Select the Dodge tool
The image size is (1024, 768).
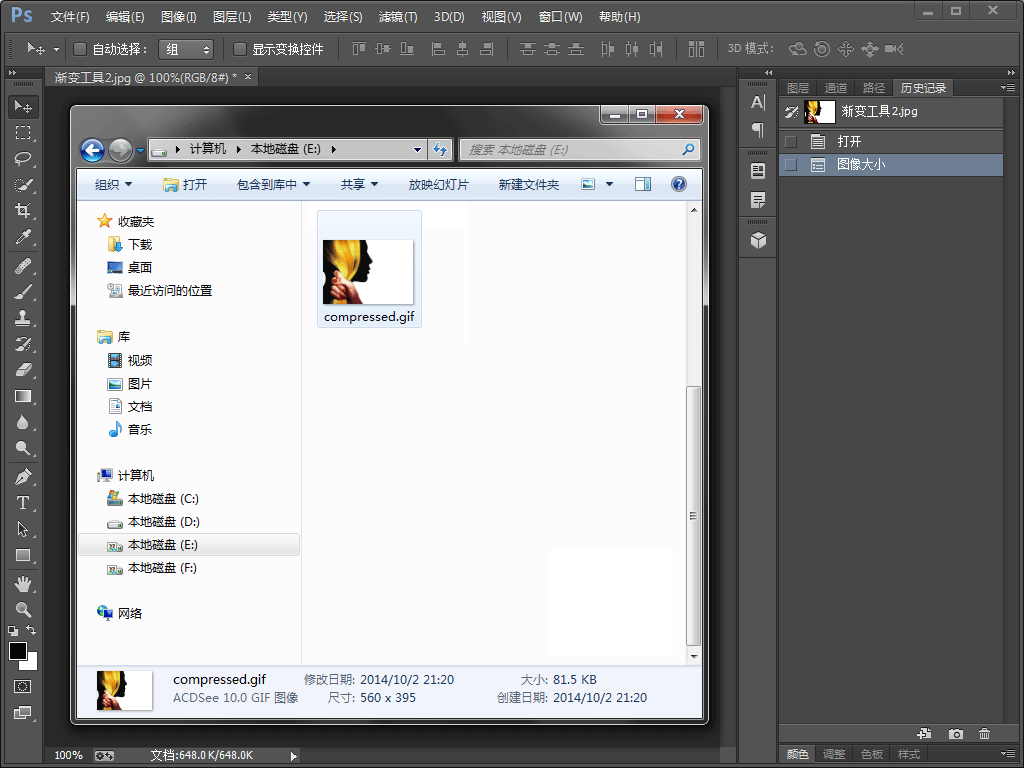(x=23, y=448)
